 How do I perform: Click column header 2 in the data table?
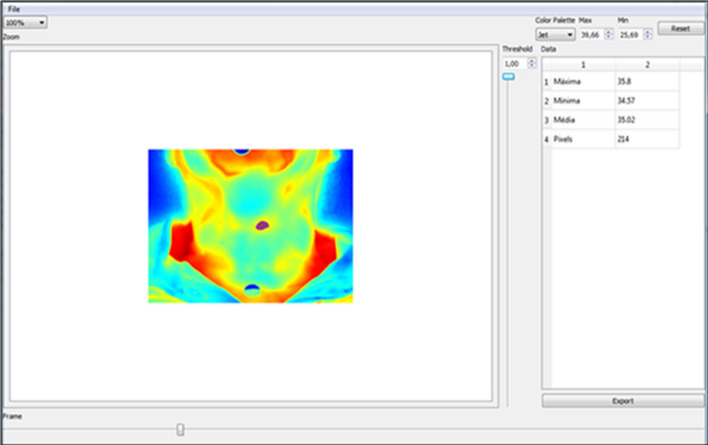pos(646,64)
